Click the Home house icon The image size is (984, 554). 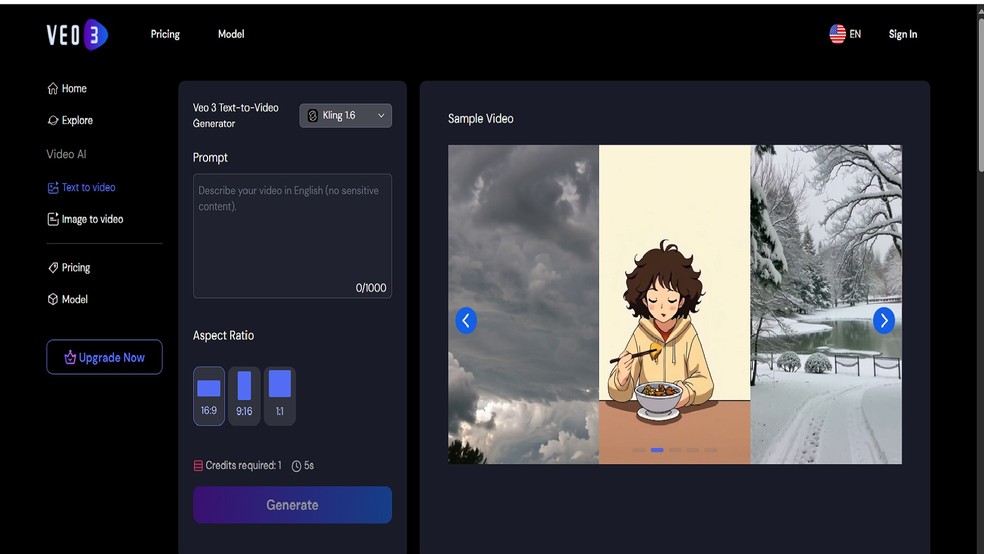pyautogui.click(x=53, y=88)
